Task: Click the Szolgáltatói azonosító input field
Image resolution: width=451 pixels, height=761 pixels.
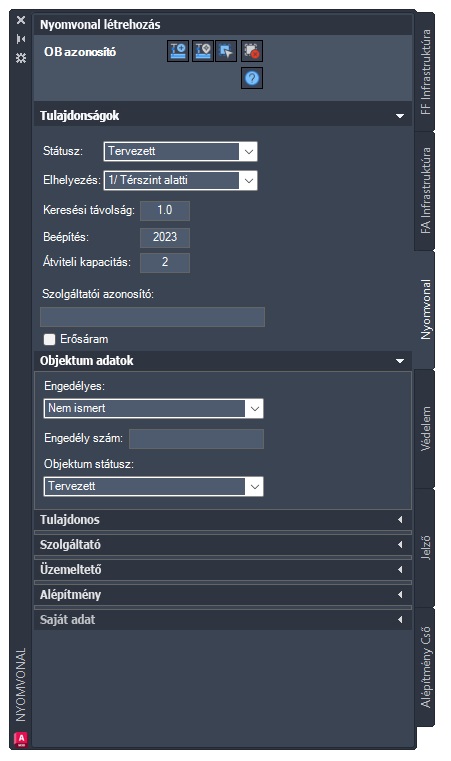Action: coord(152,317)
